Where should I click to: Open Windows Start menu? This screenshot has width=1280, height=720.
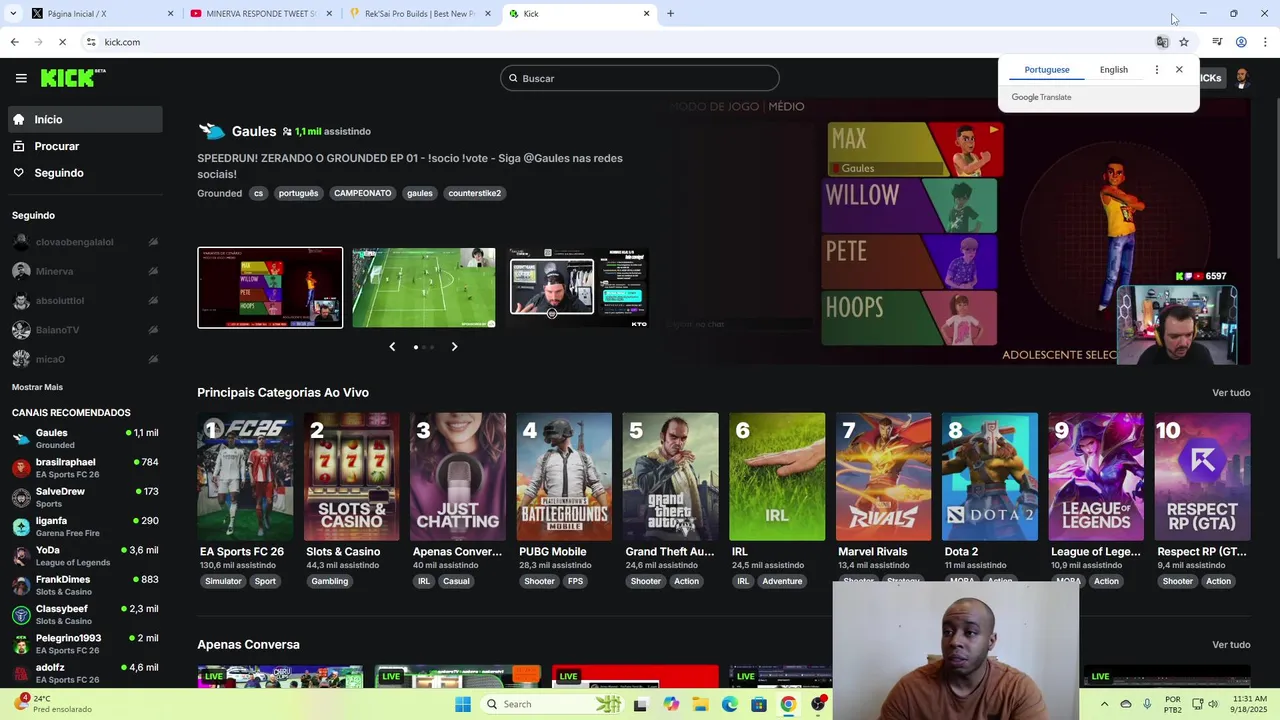(x=463, y=704)
